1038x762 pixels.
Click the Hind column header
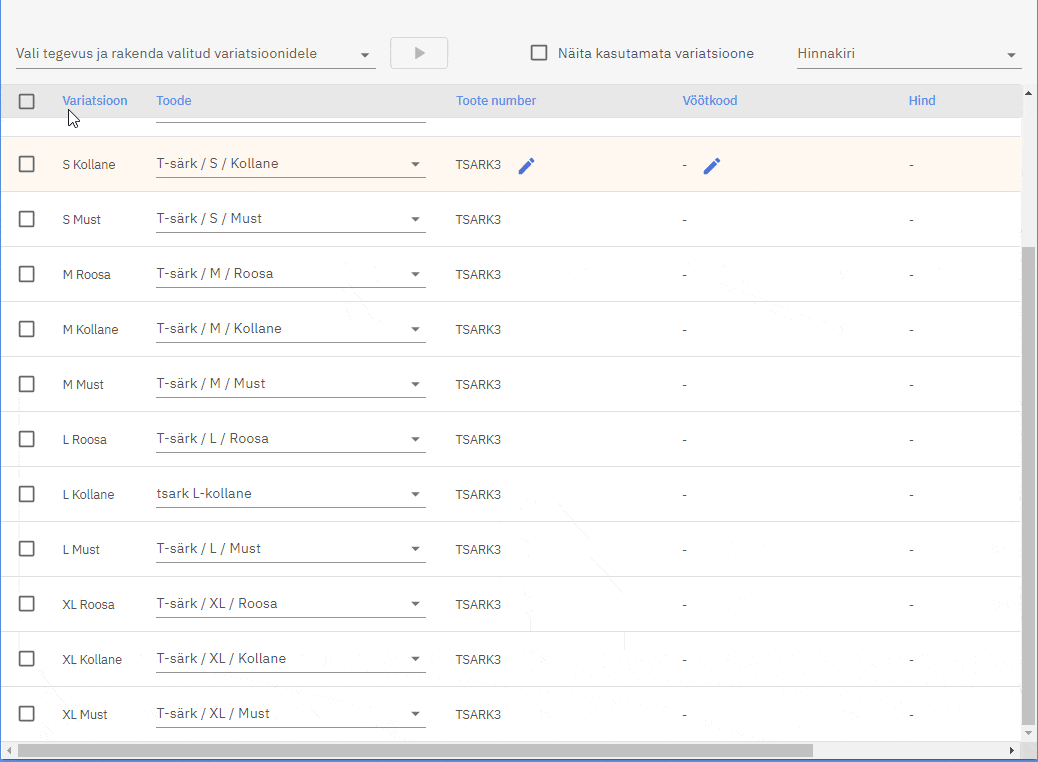(x=922, y=101)
